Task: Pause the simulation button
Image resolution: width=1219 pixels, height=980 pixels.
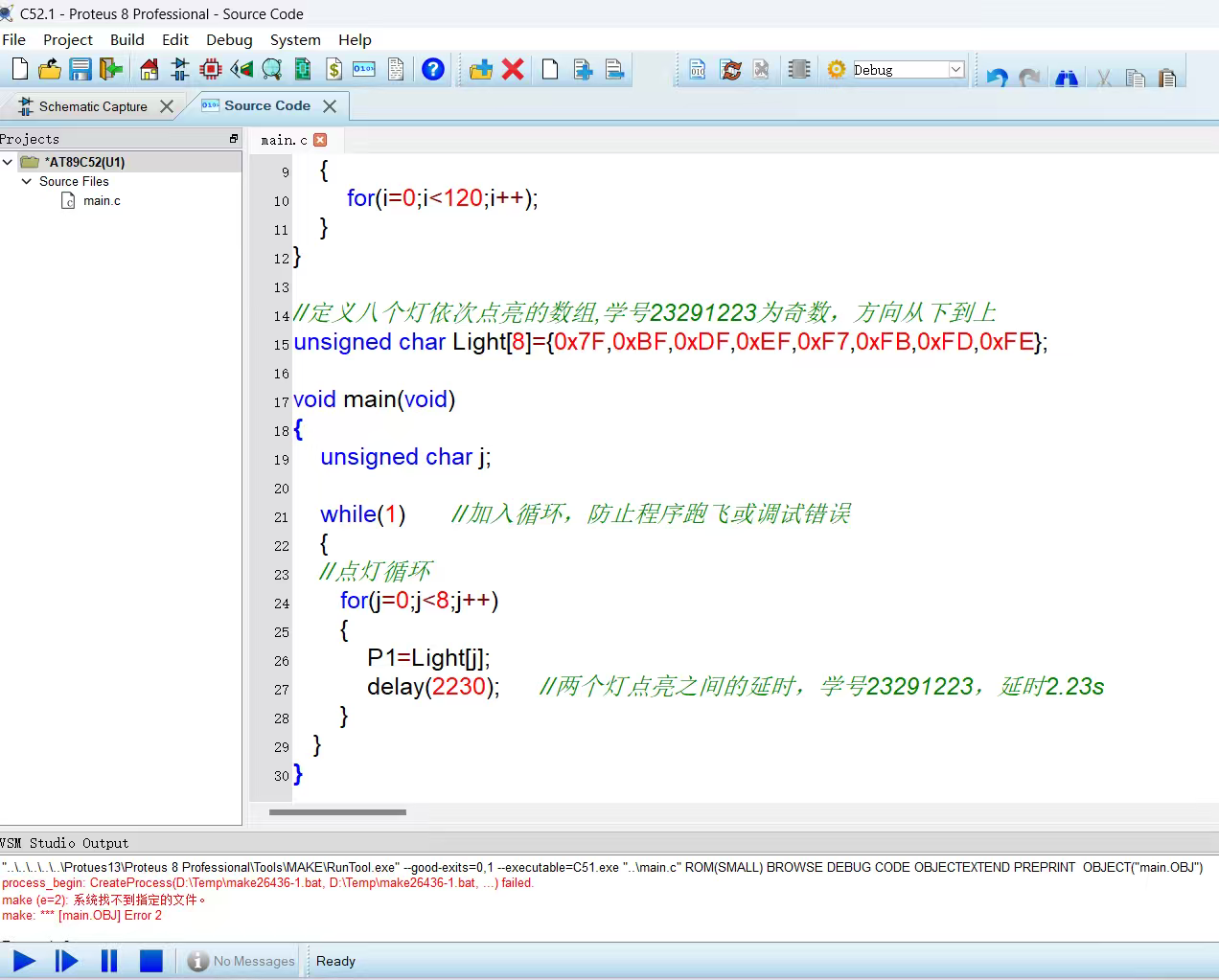Action: 109,961
